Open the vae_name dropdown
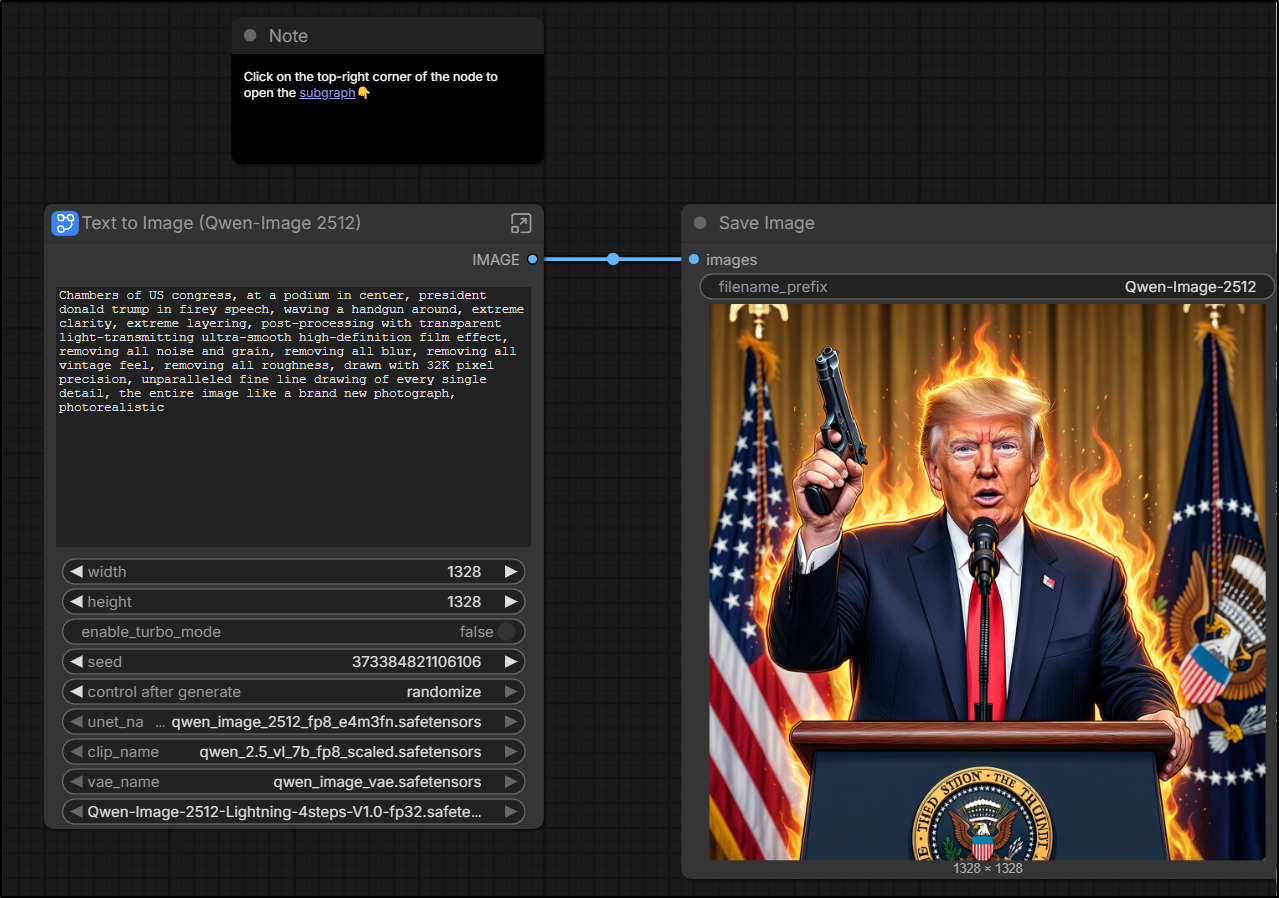 click(293, 782)
